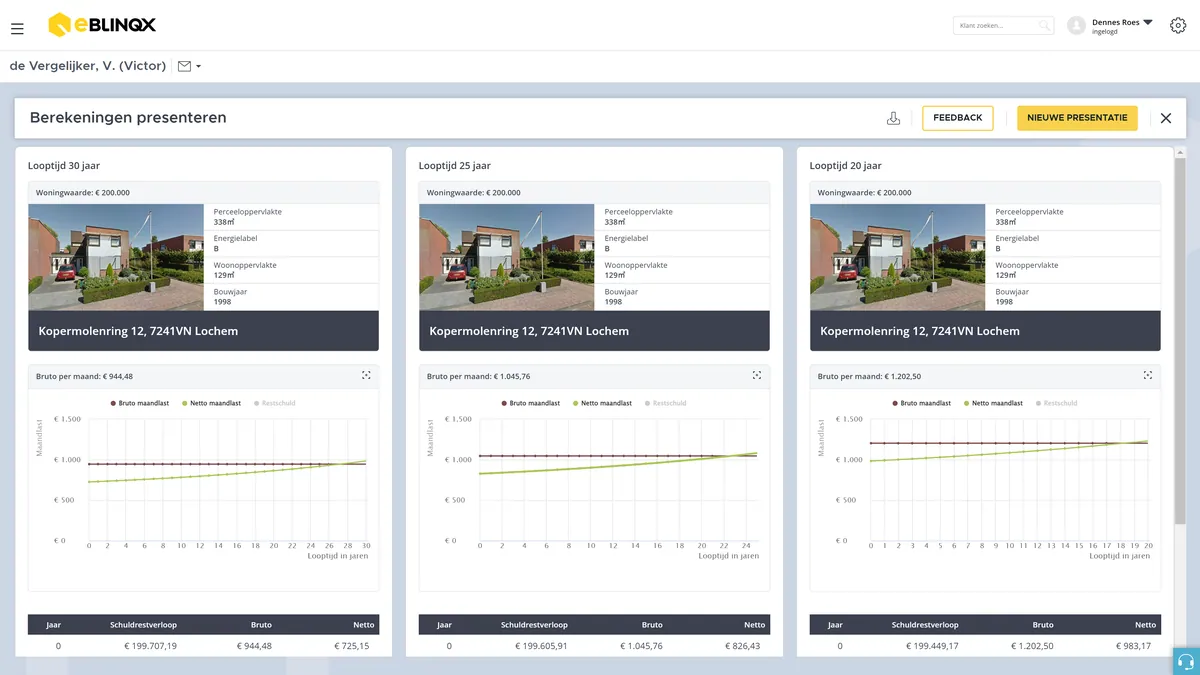The height and width of the screenshot is (675, 1200).
Task: Toggle Netto maandlast series in 30 jaar chart
Action: point(211,403)
